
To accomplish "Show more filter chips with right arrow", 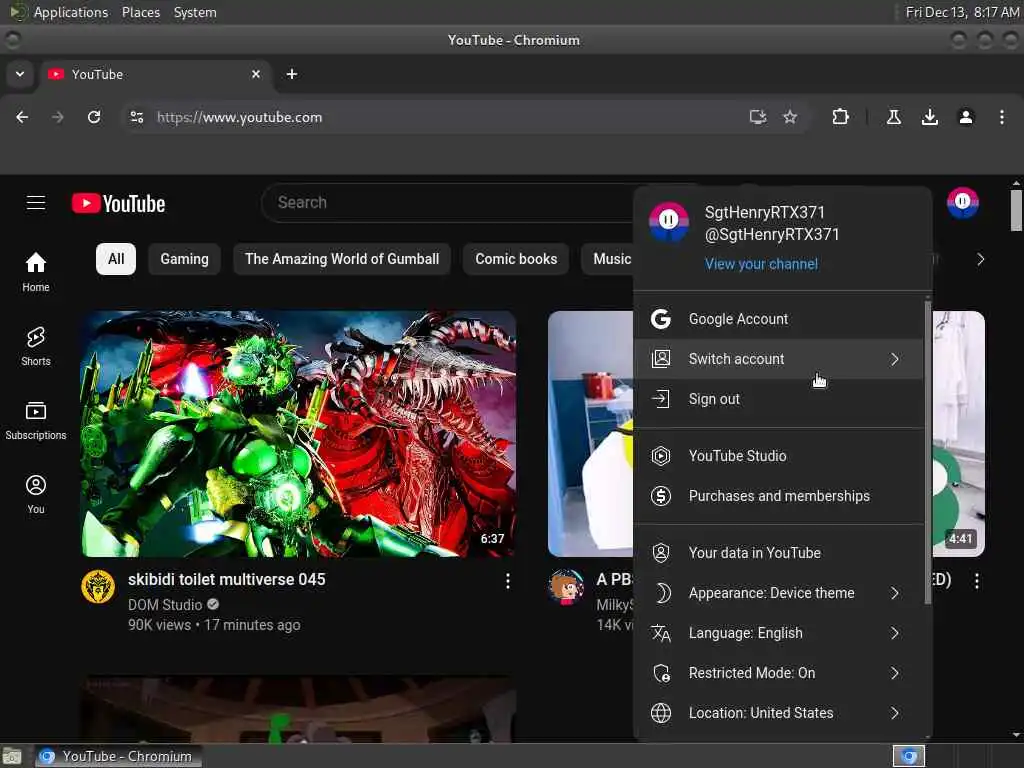I will point(980,259).
